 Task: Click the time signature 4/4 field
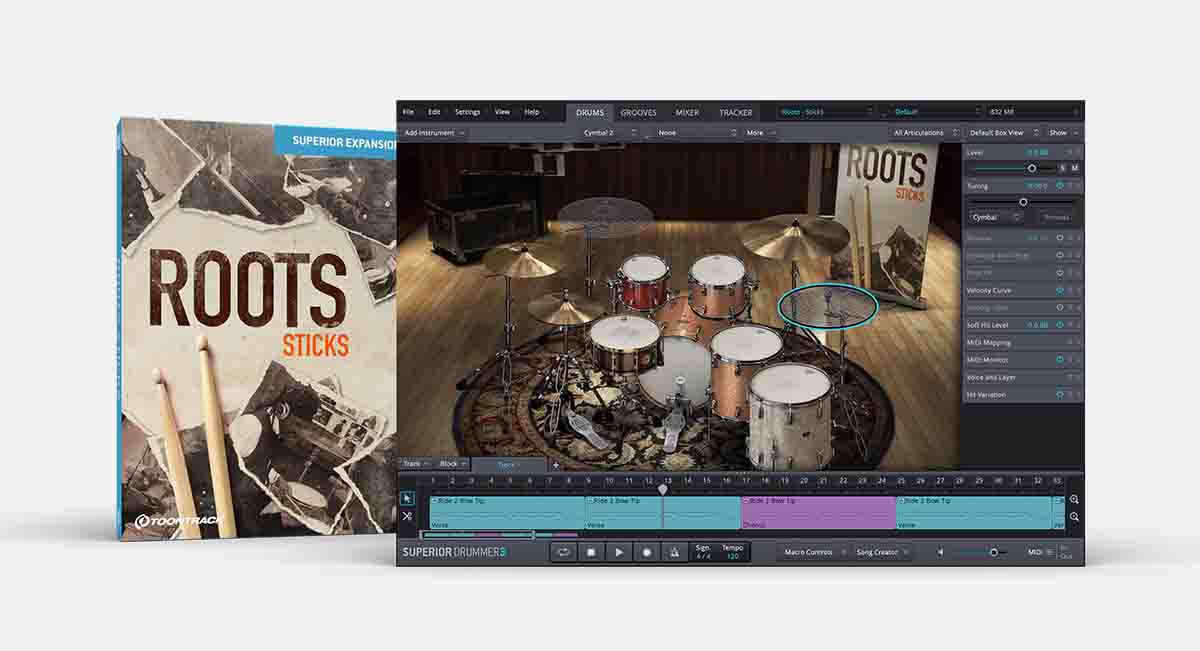[x=703, y=552]
